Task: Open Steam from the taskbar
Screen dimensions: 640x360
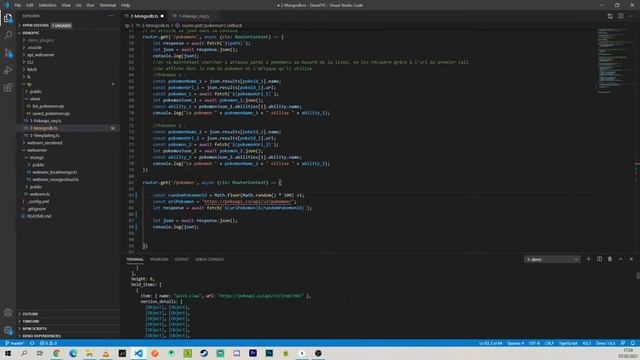Action: click(x=204, y=353)
